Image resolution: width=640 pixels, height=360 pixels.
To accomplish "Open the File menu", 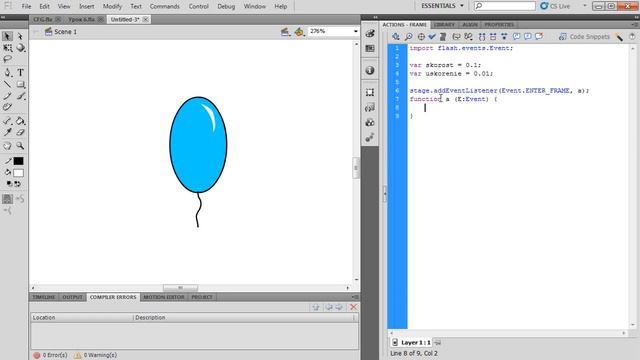I will coord(26,6).
